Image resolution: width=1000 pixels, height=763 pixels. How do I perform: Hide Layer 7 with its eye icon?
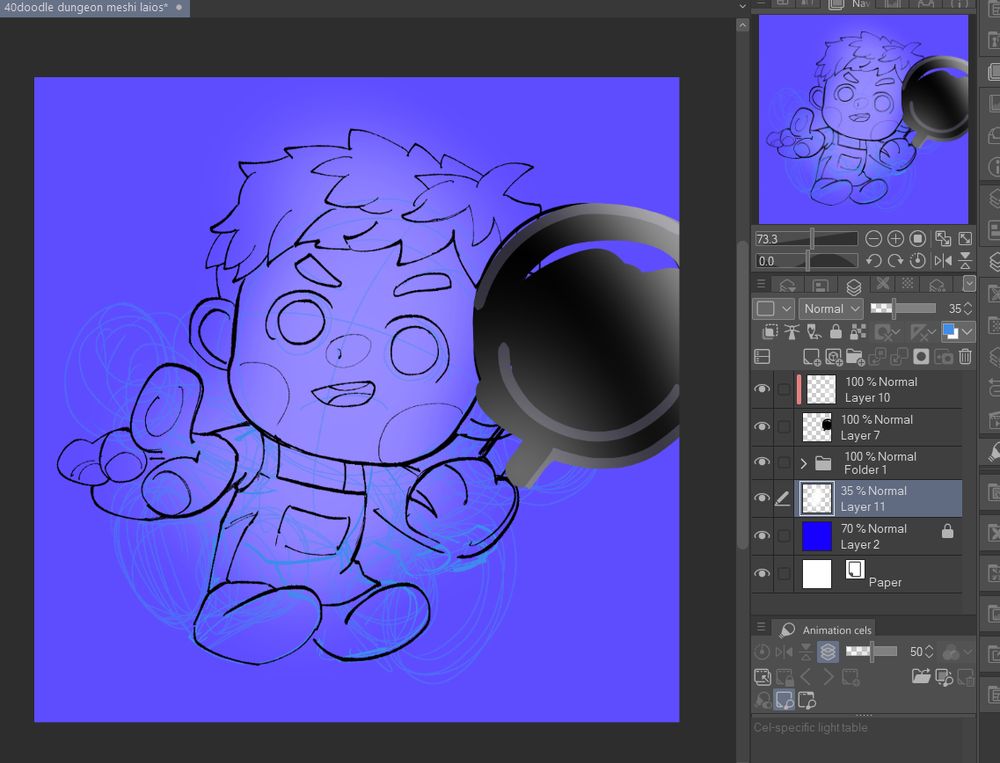click(761, 426)
